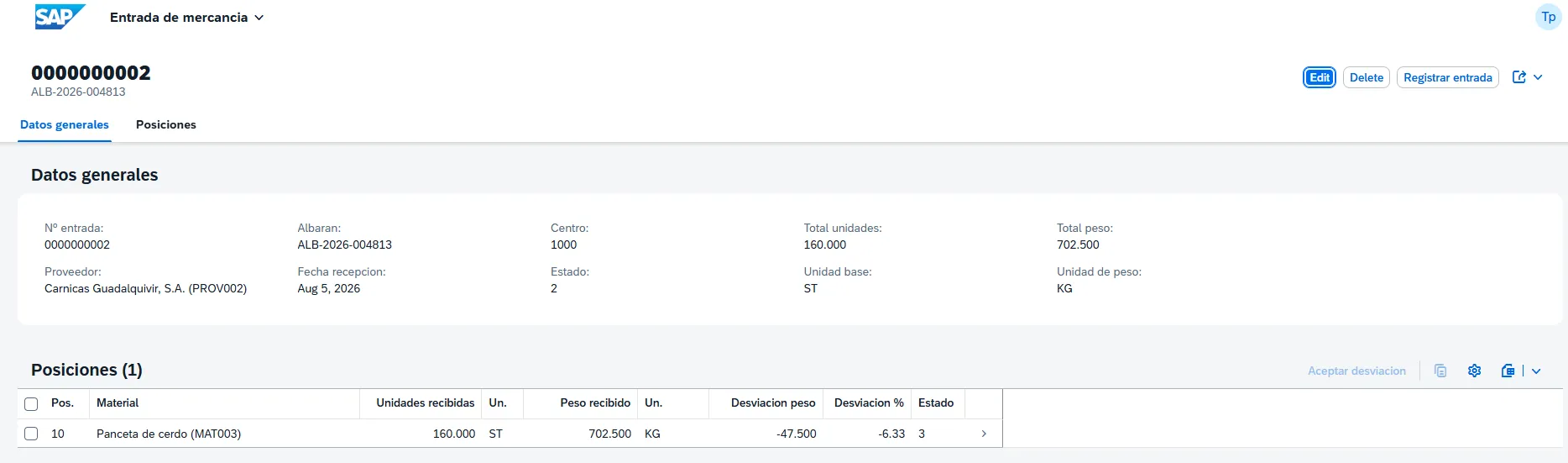Open the Tp user avatar menu
Image resolution: width=1568 pixels, height=463 pixels.
1548,17
